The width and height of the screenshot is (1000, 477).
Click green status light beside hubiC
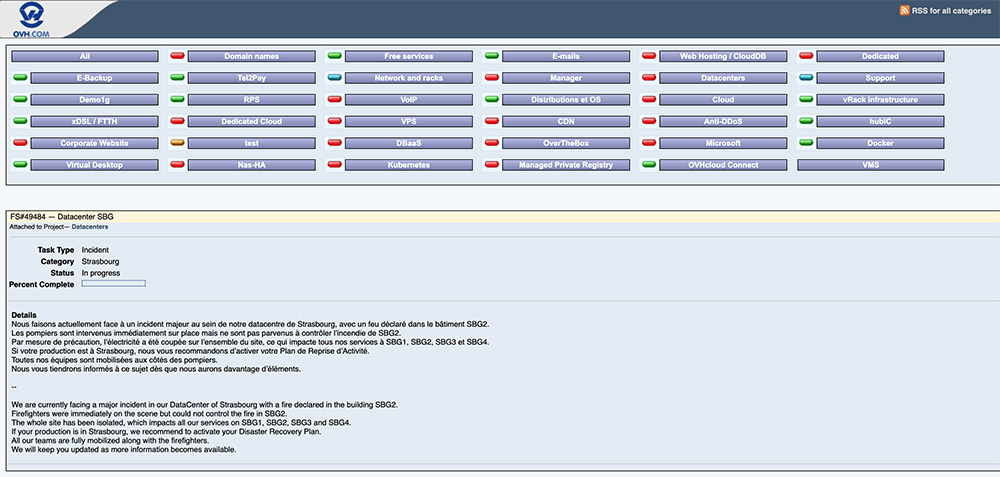(x=806, y=121)
